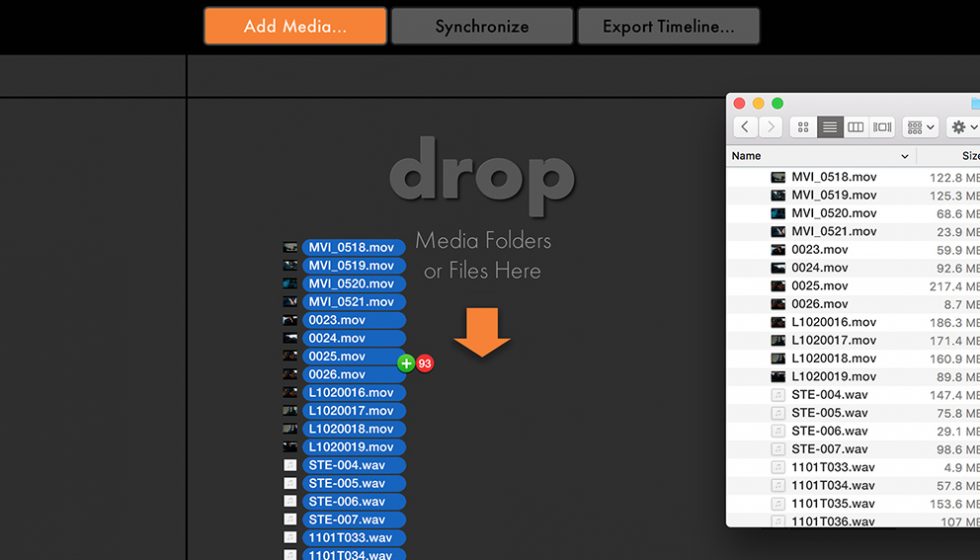Click the 1101T033.wav audio file icon

click(x=778, y=467)
